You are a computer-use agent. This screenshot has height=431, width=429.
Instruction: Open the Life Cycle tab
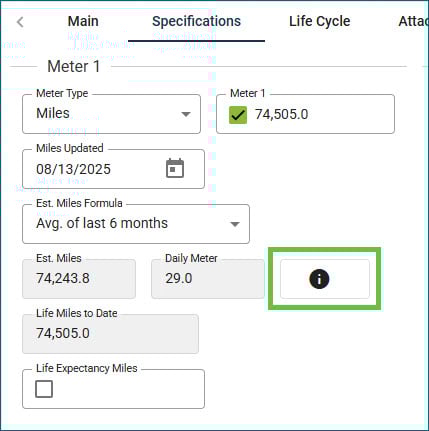click(x=320, y=21)
